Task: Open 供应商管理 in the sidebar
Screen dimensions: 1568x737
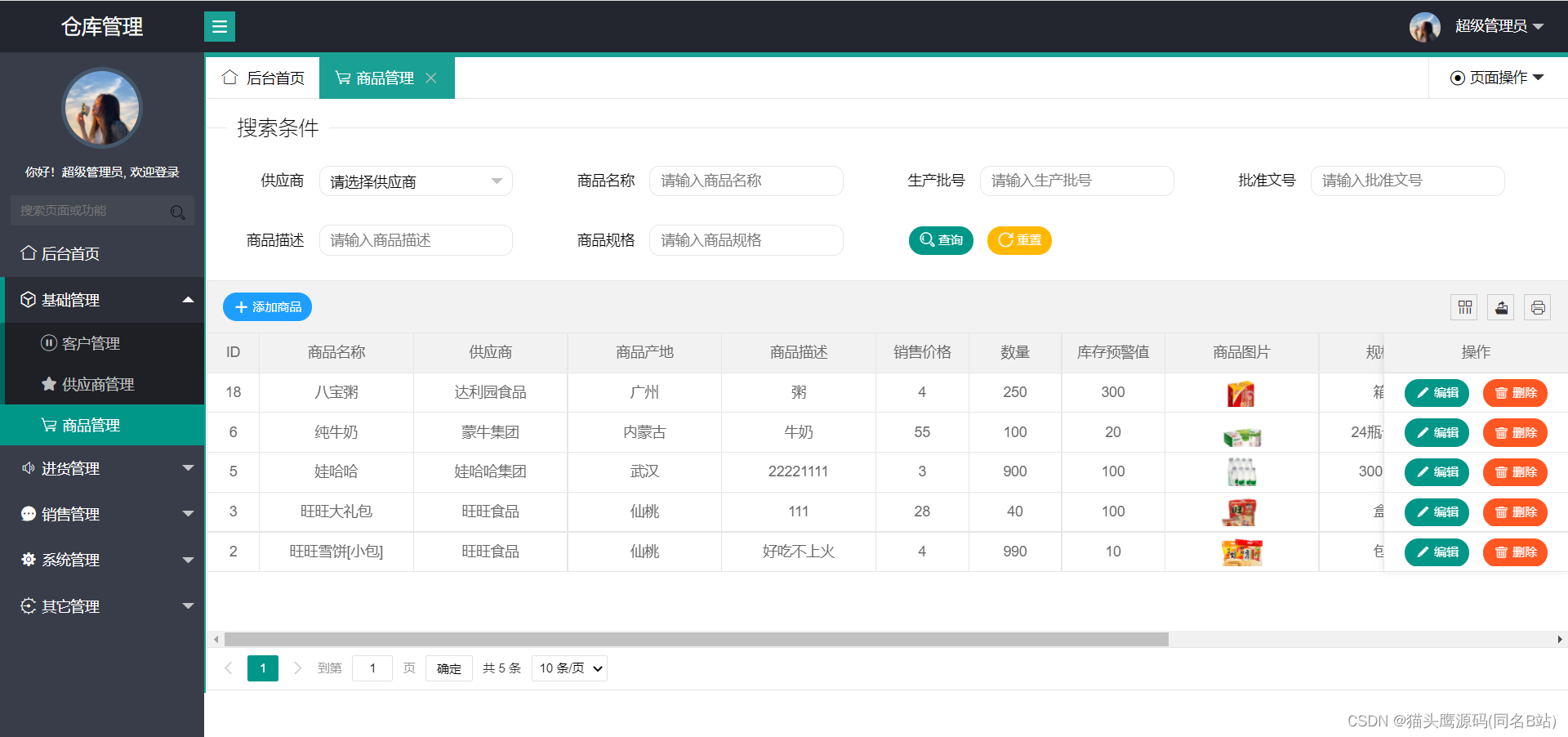Action: point(102,384)
